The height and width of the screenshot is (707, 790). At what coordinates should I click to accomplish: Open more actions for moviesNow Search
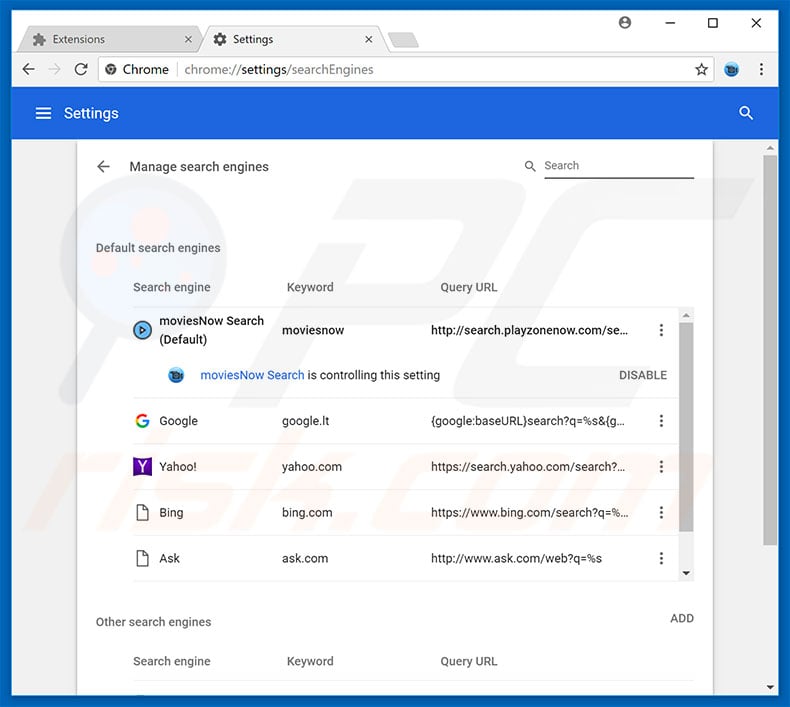point(661,330)
